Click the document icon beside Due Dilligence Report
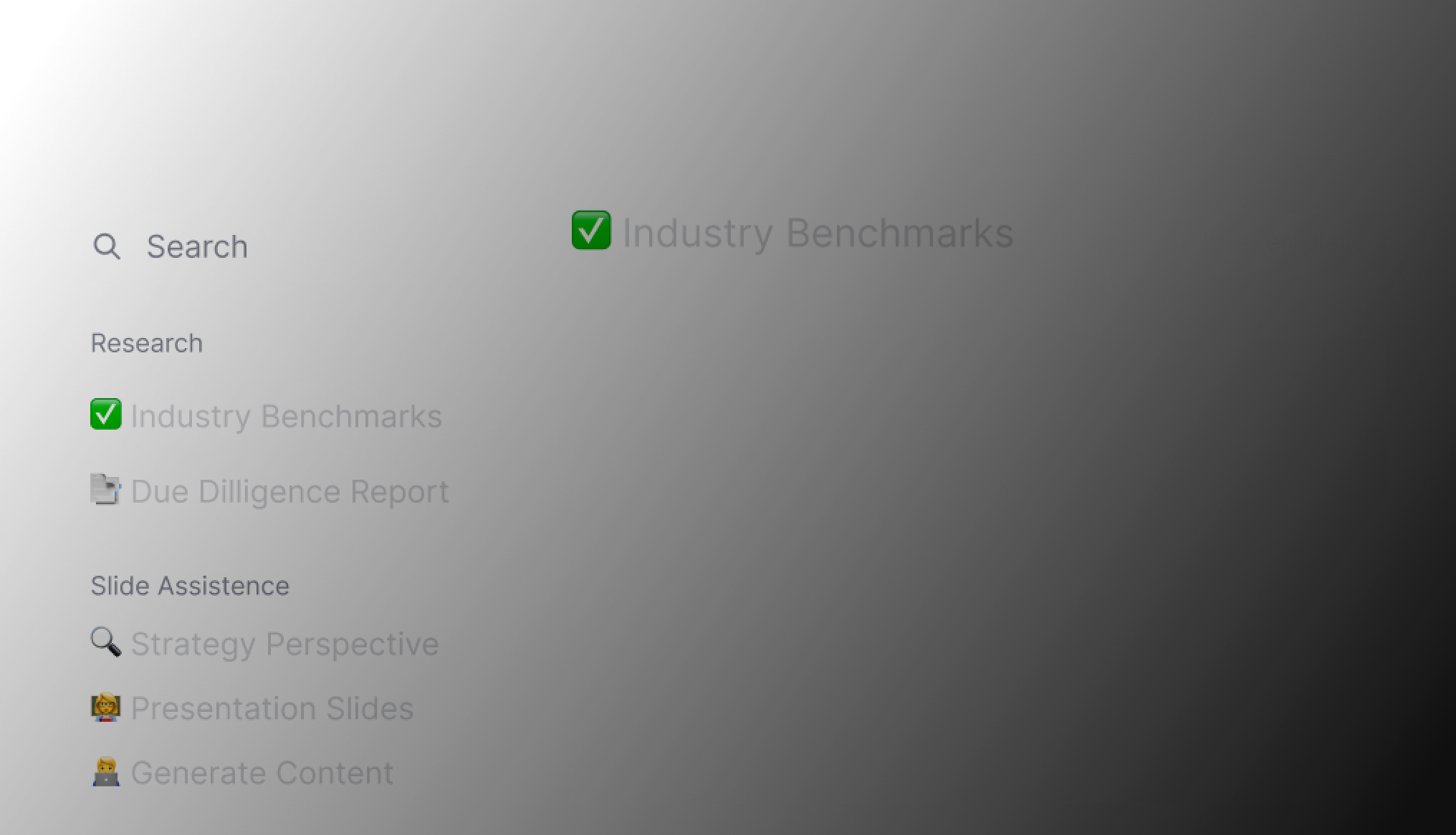The height and width of the screenshot is (835, 1456). click(105, 490)
